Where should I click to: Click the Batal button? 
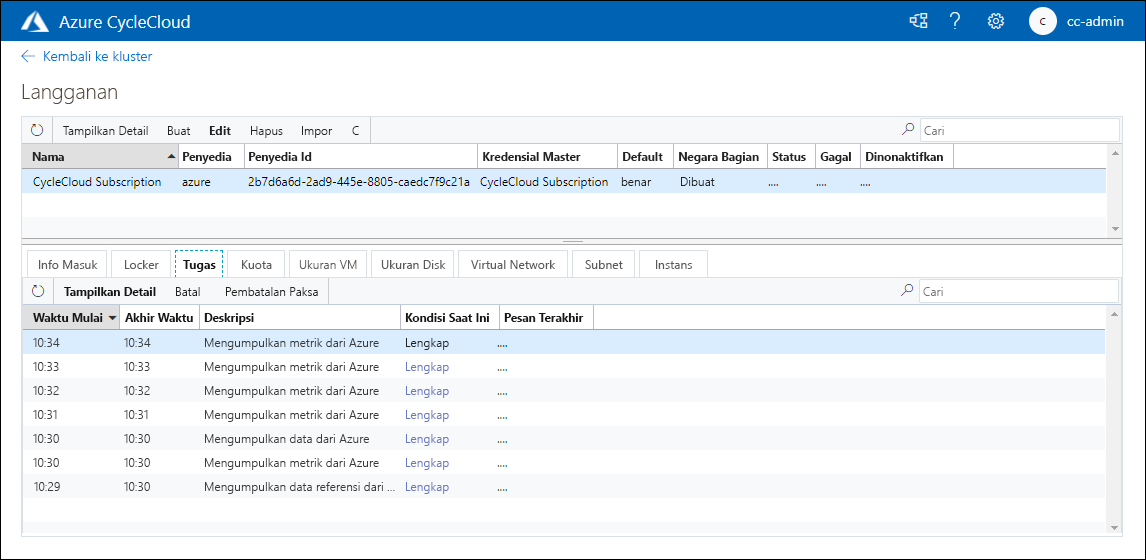[188, 292]
